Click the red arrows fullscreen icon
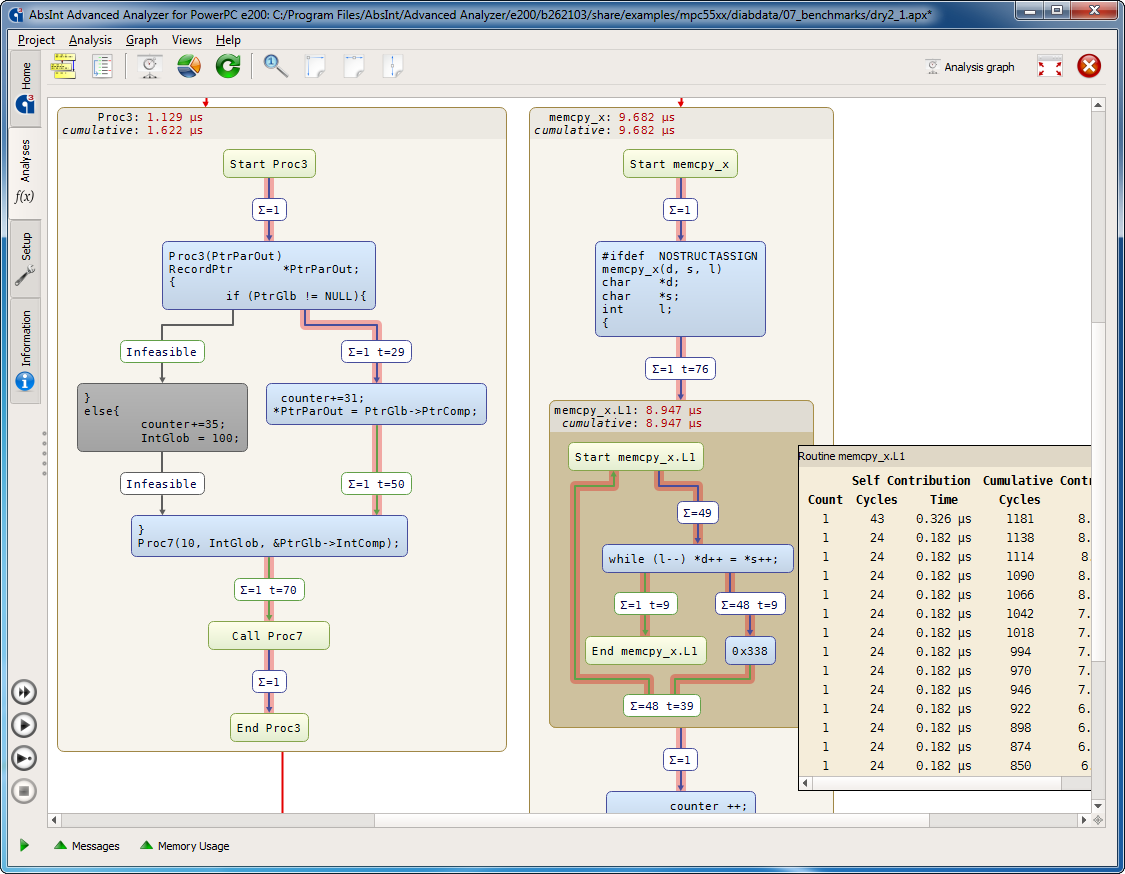The image size is (1125, 874). pyautogui.click(x=1049, y=67)
